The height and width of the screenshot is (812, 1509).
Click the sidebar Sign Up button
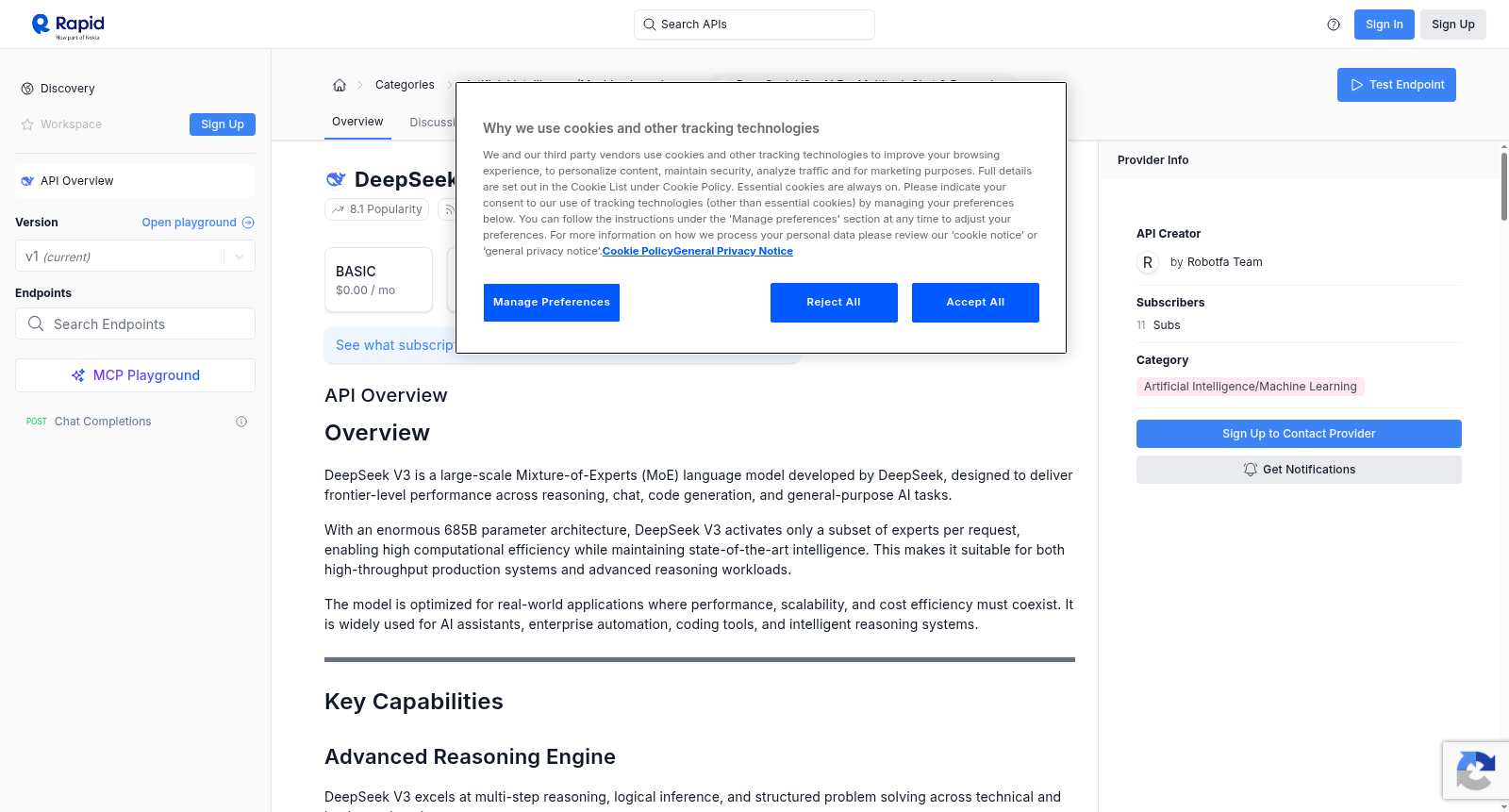(223, 124)
